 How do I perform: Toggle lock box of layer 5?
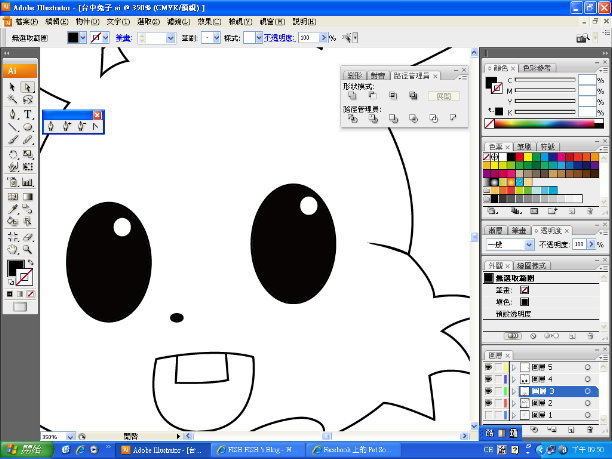pyautogui.click(x=498, y=367)
